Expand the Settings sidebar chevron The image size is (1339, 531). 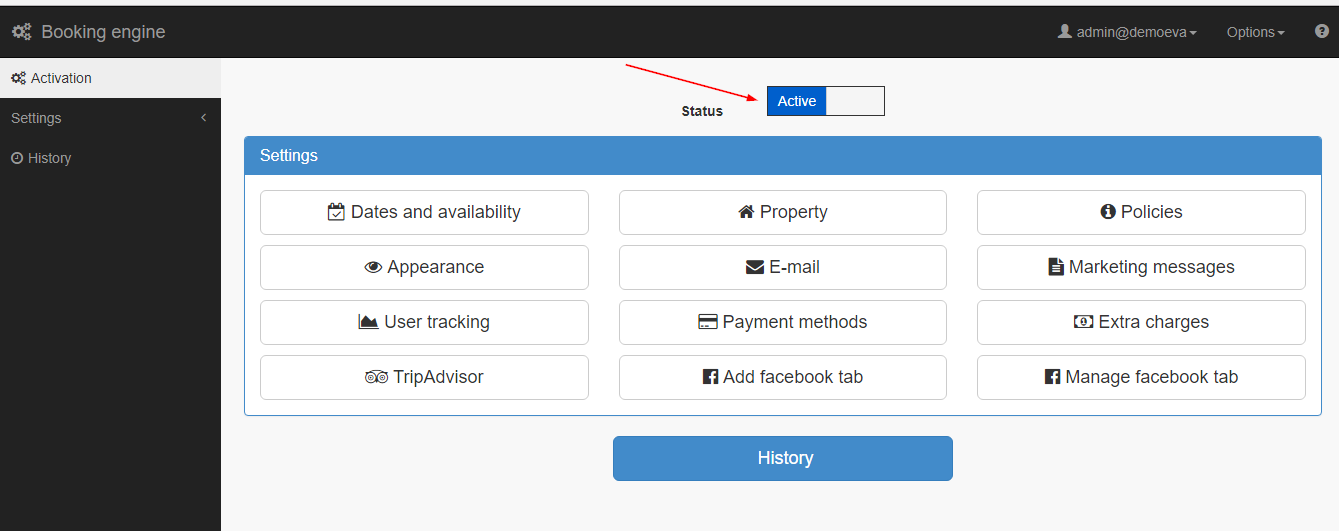(204, 118)
